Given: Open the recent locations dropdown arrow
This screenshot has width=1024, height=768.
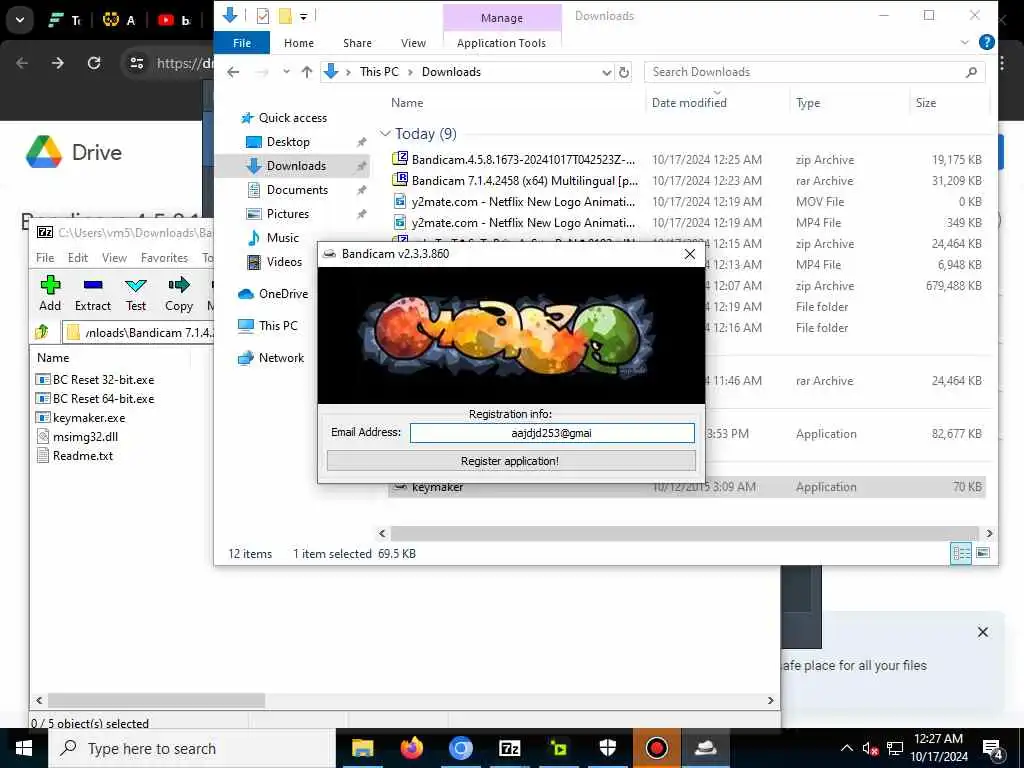Looking at the screenshot, I should 286,72.
